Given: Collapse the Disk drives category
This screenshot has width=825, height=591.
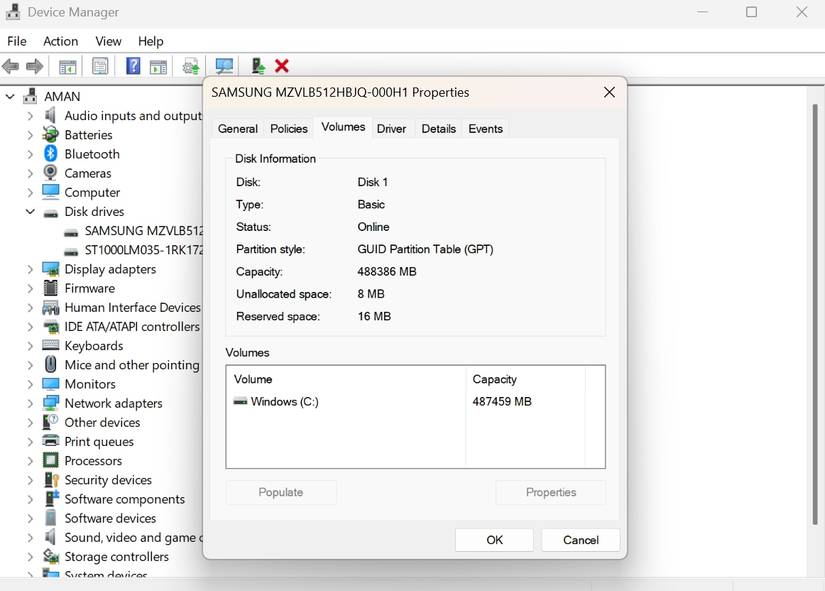Looking at the screenshot, I should point(29,212).
